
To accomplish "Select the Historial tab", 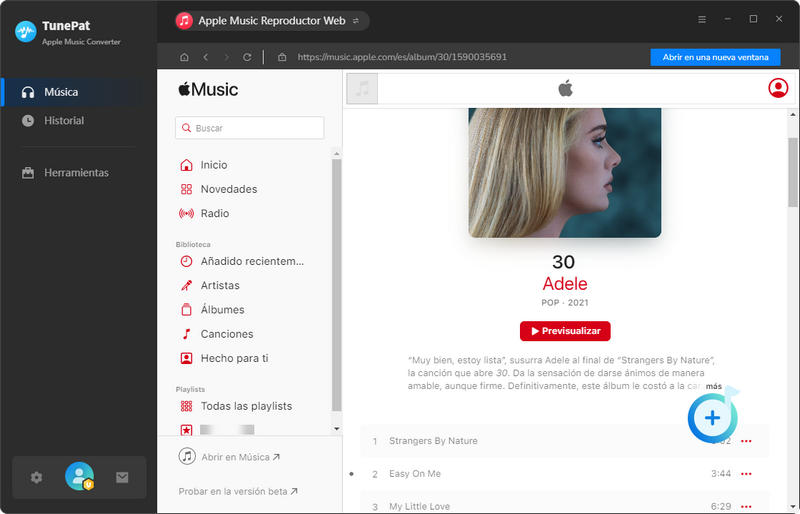I will [x=64, y=121].
